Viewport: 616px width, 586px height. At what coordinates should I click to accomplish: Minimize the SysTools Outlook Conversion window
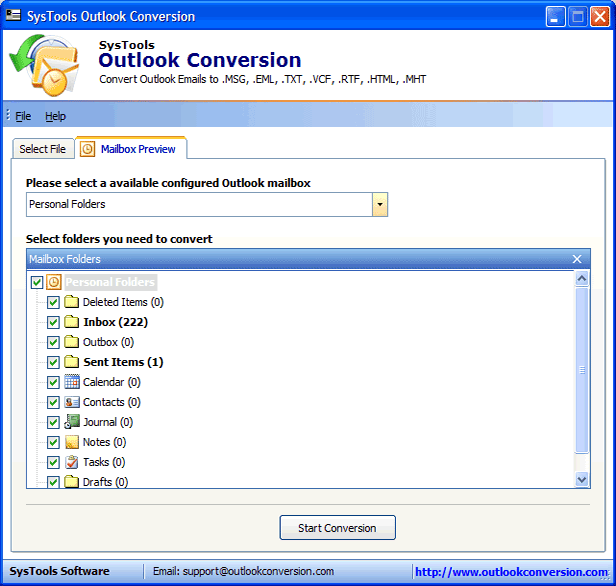point(555,17)
